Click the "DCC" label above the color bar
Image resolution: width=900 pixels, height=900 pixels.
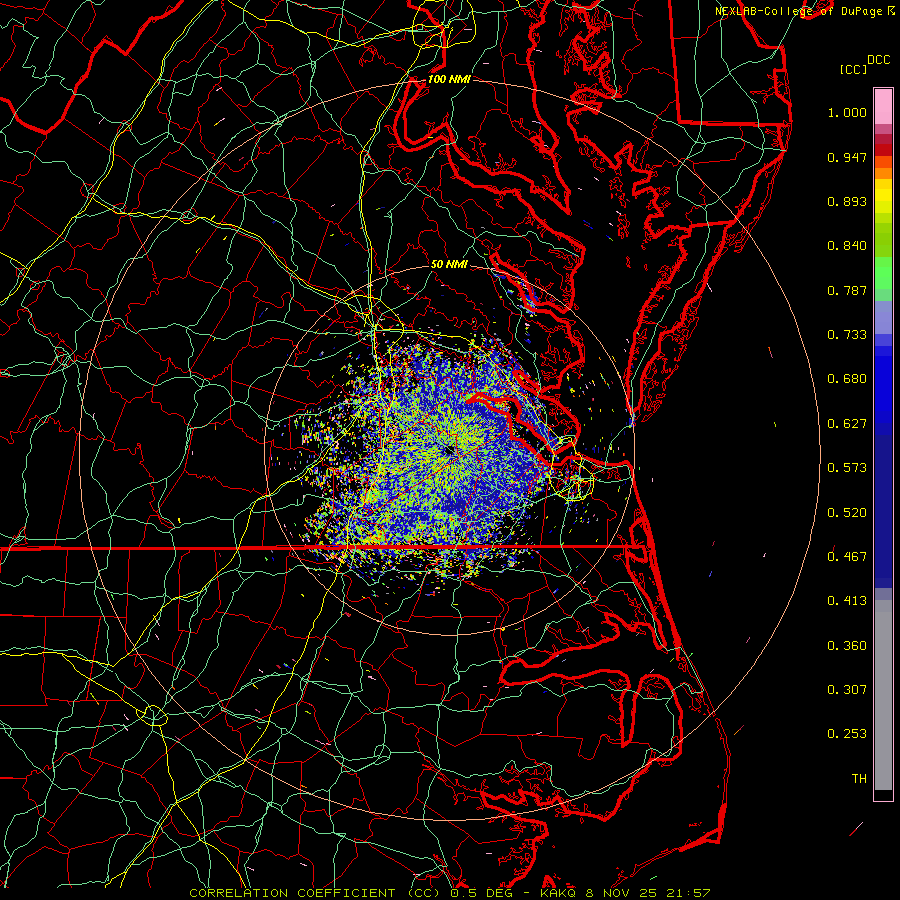[879, 60]
